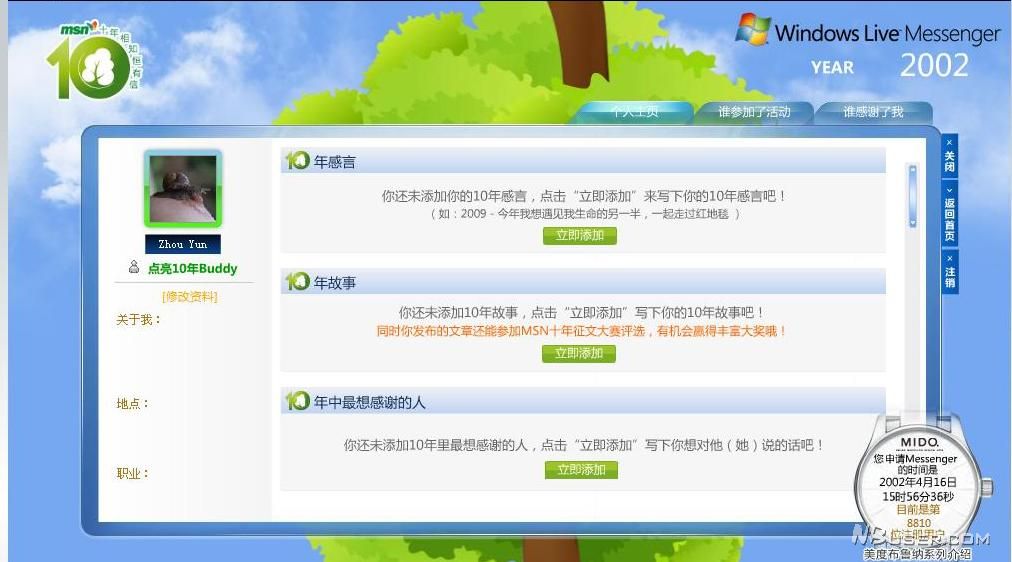
Task: Click the 注销 side tab
Action: [949, 272]
